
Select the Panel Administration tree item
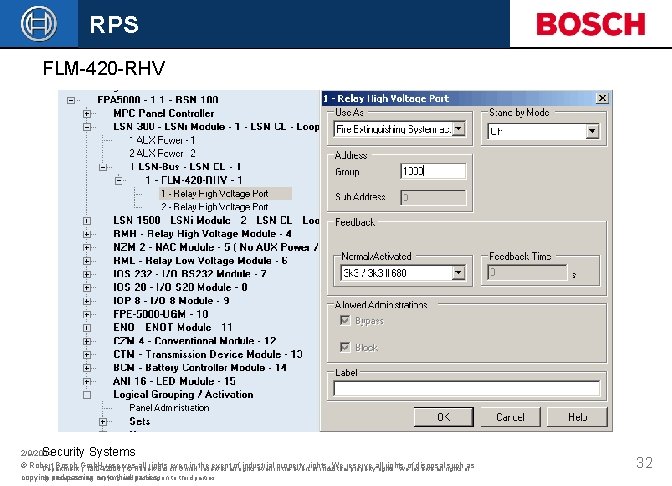point(169,408)
